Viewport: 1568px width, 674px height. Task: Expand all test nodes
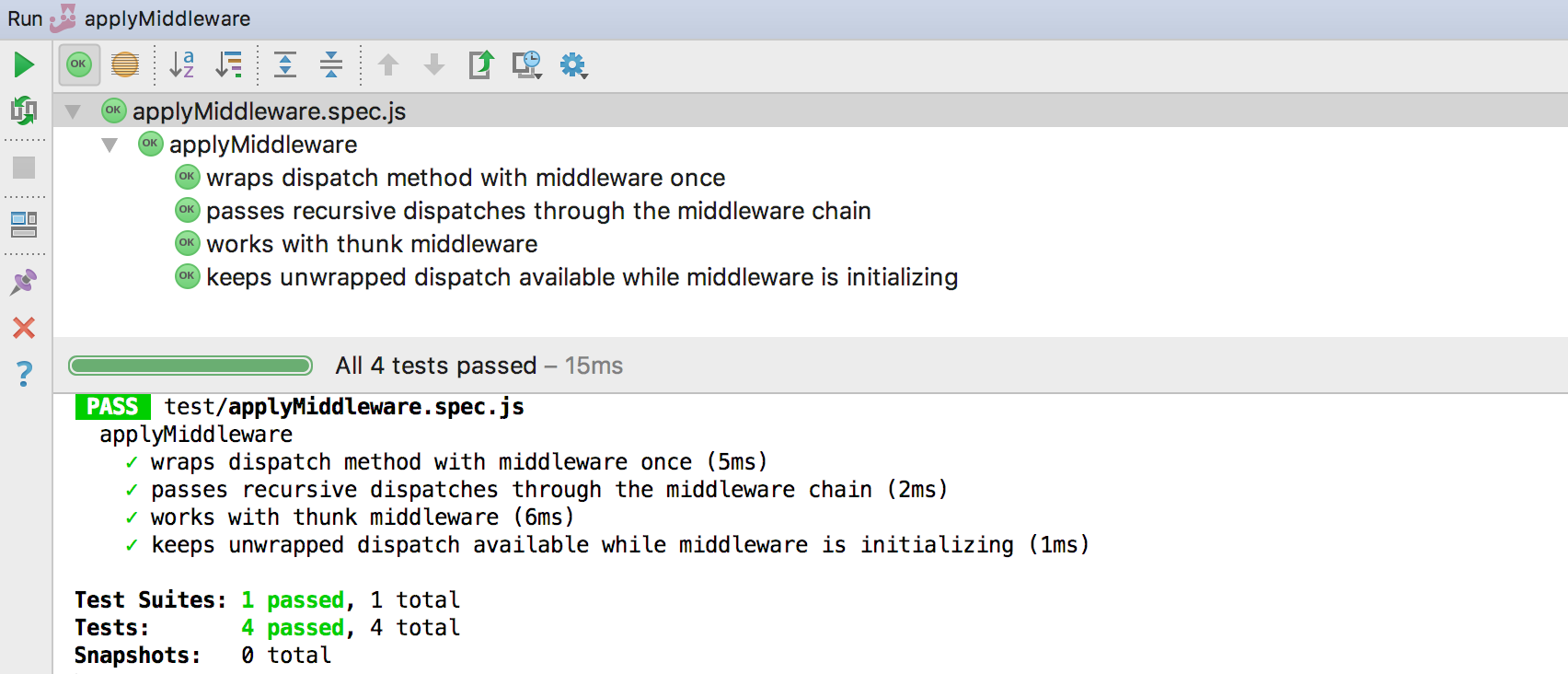click(285, 64)
